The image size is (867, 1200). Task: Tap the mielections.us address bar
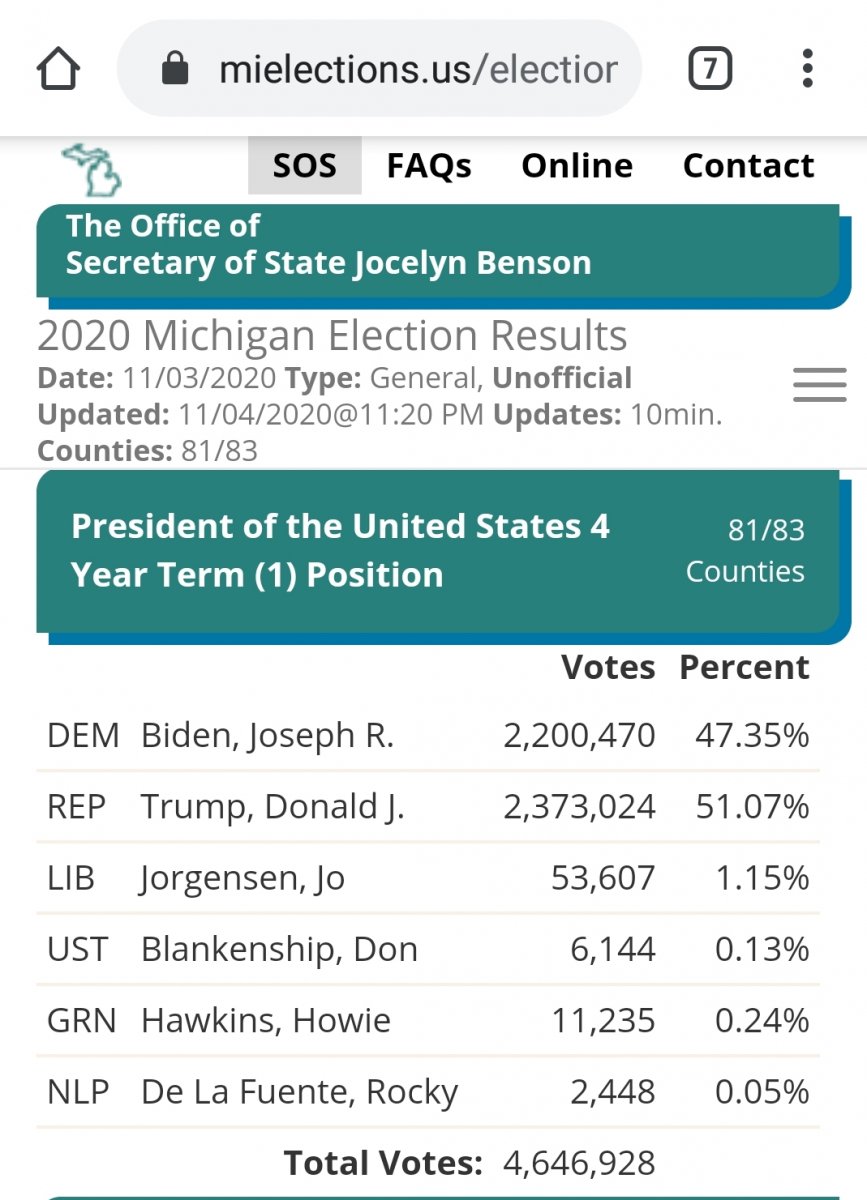(x=417, y=70)
